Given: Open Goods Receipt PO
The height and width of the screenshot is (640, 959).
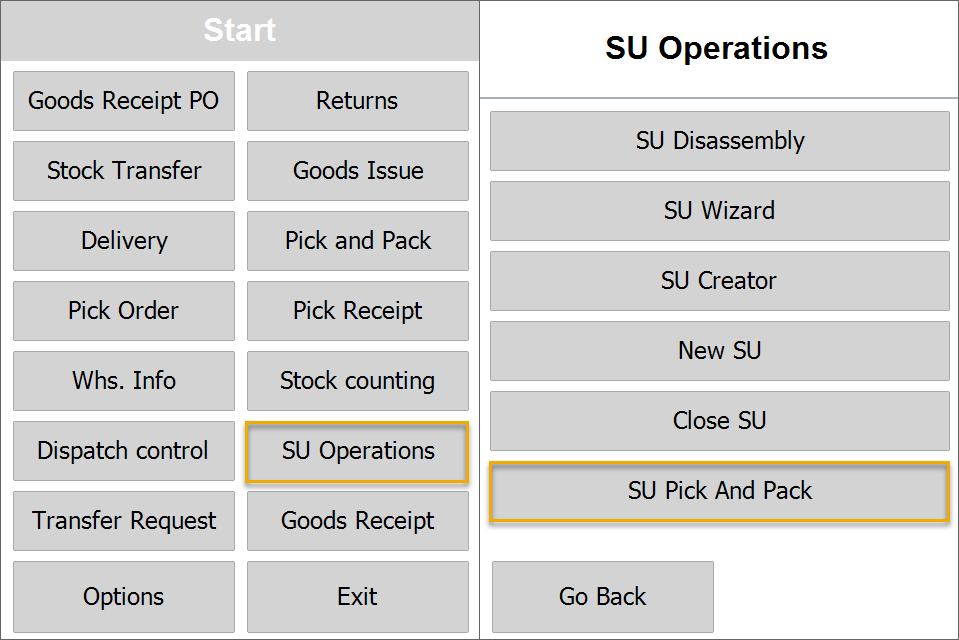Looking at the screenshot, I should (x=123, y=101).
